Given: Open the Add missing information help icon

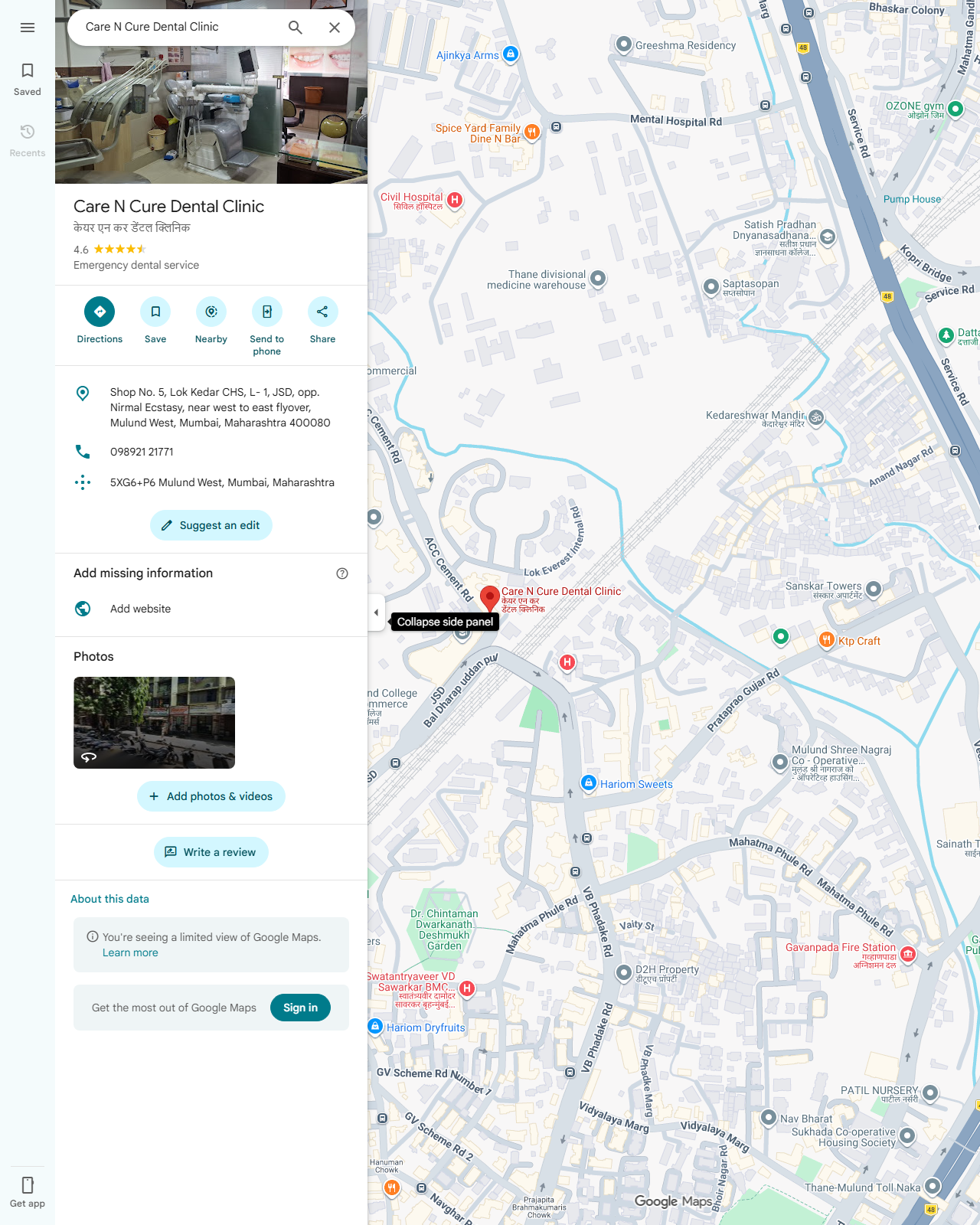Looking at the screenshot, I should pyautogui.click(x=342, y=573).
